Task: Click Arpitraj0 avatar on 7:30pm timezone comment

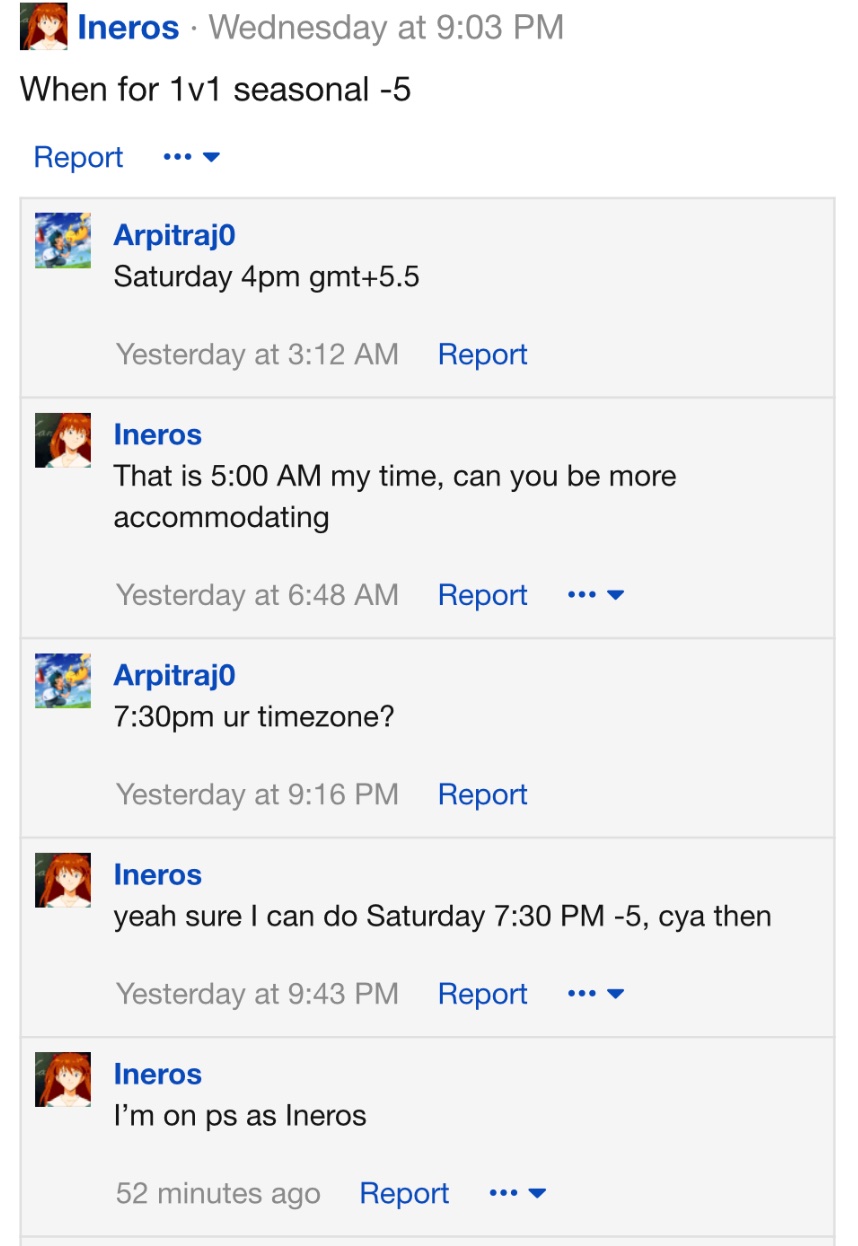Action: coord(63,680)
